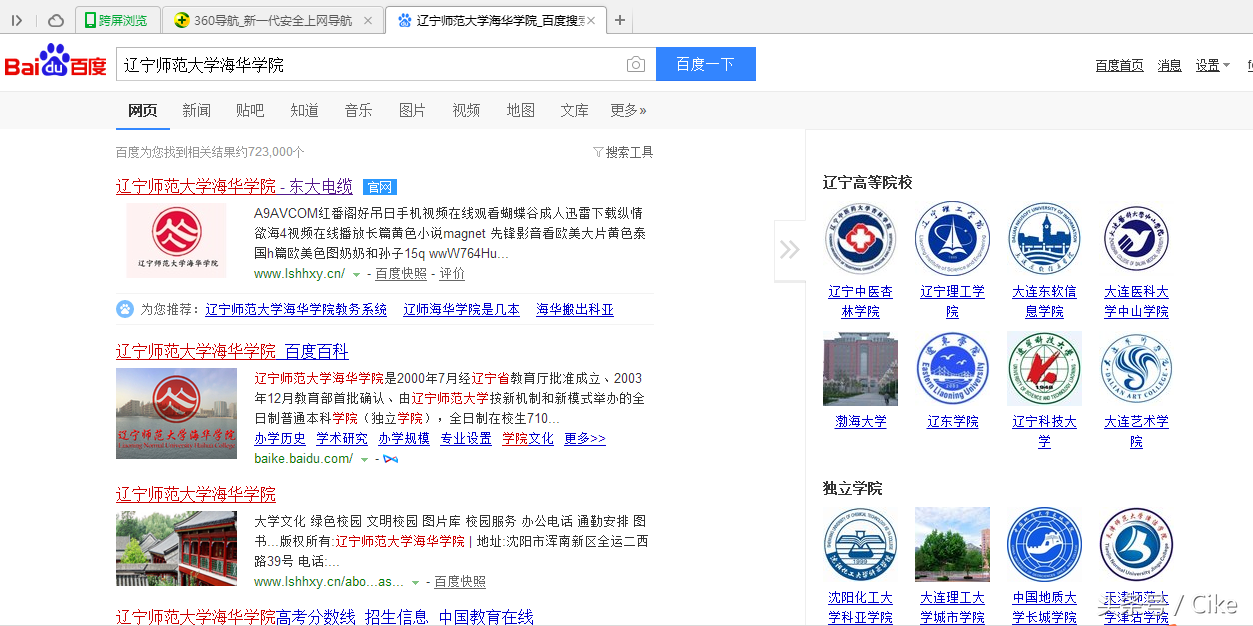Click the camera icon inside the search box
The width and height of the screenshot is (1253, 626).
point(635,64)
